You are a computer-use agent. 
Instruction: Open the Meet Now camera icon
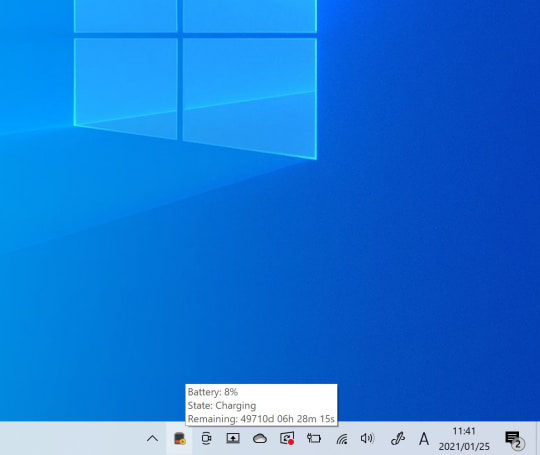(206, 438)
